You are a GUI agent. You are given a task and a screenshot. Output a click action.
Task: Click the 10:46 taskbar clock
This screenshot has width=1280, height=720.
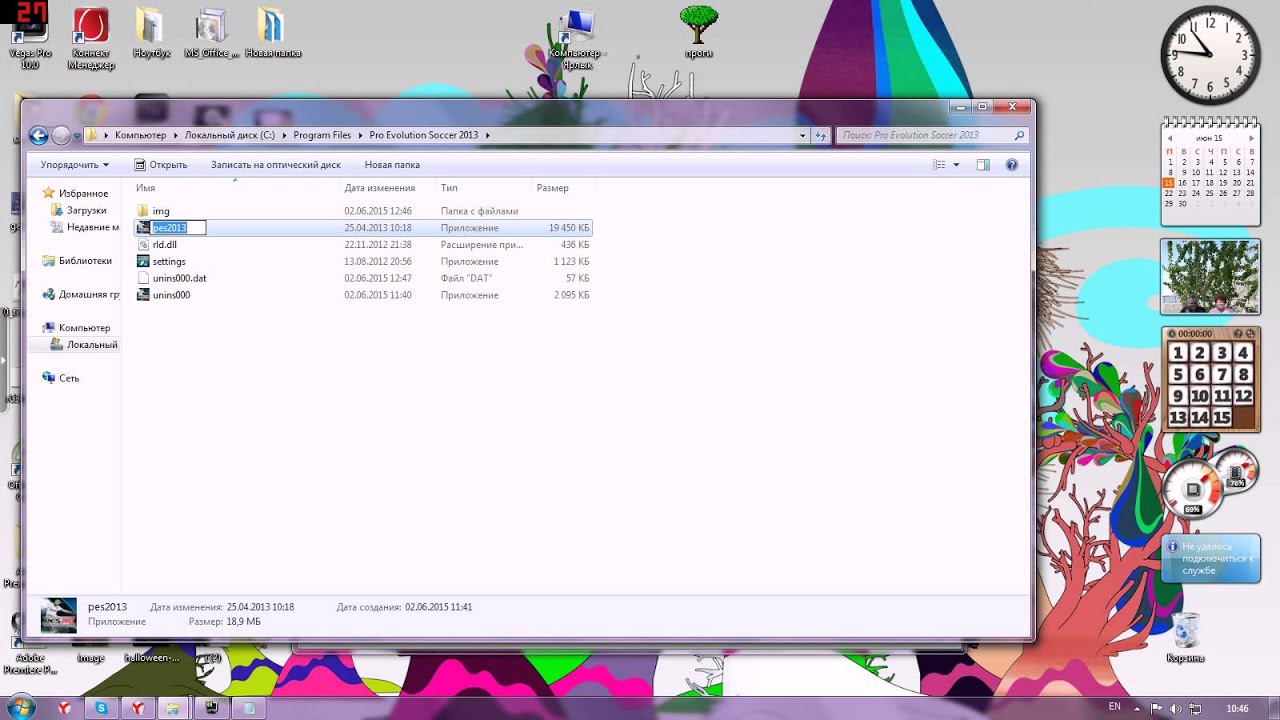coord(1237,709)
